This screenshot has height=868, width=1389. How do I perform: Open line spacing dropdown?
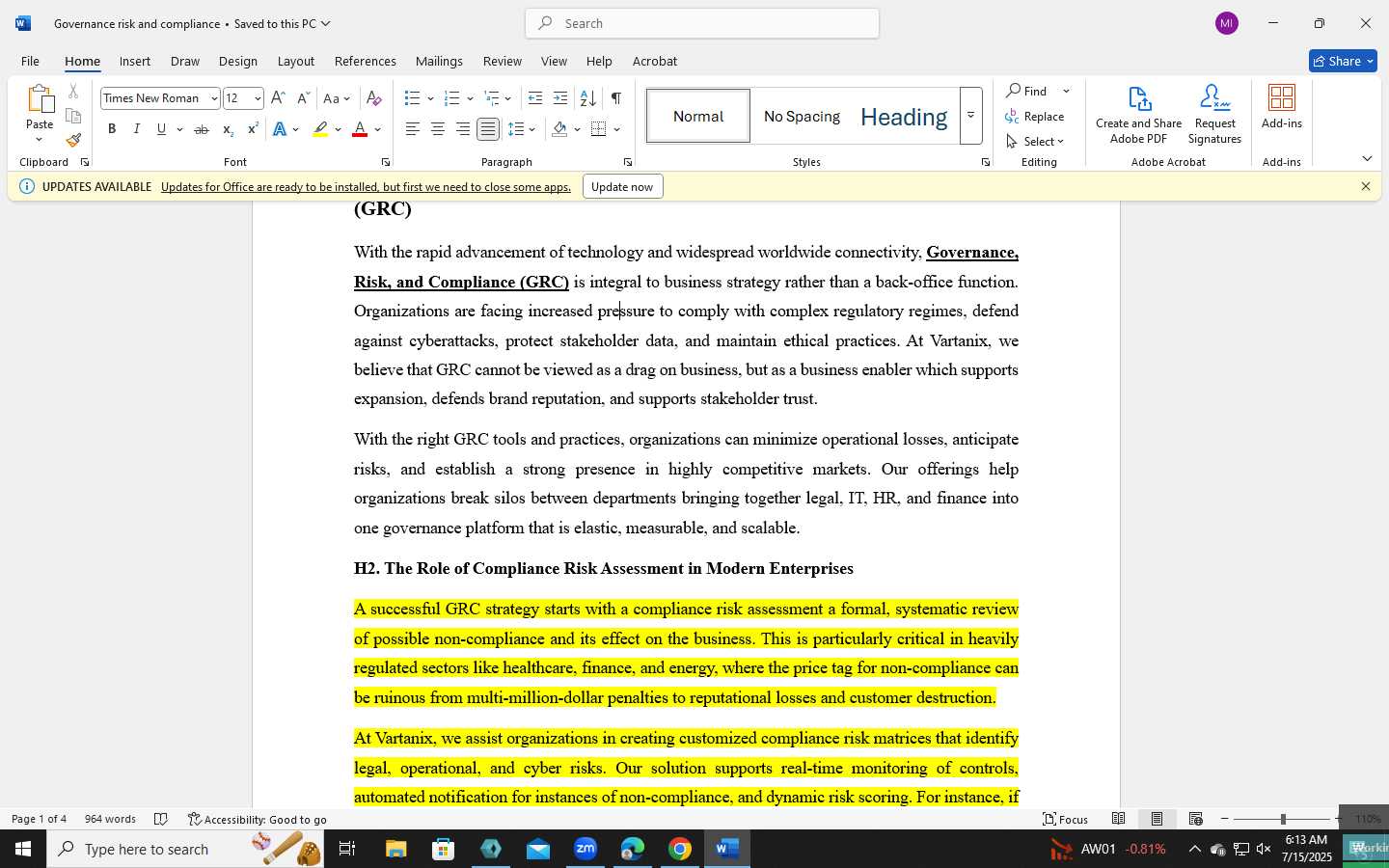[532, 129]
